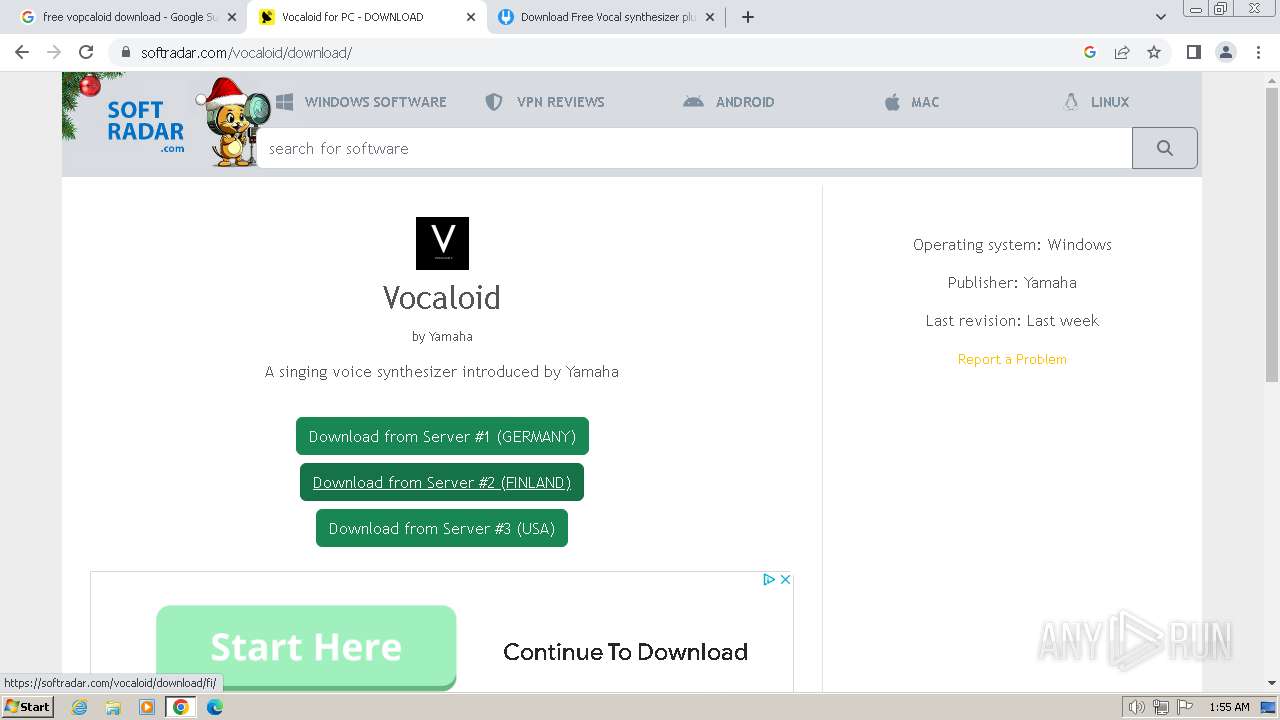Click the browser Forward arrow
The width and height of the screenshot is (1280, 720).
tap(54, 52)
